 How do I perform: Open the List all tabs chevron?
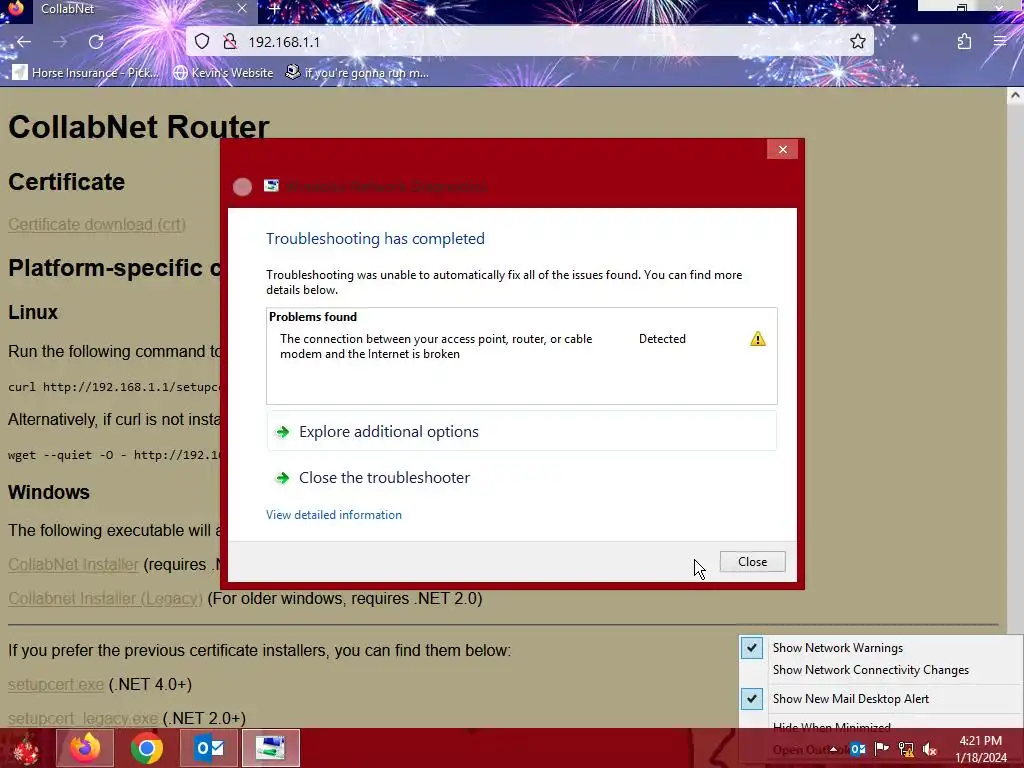[872, 8]
